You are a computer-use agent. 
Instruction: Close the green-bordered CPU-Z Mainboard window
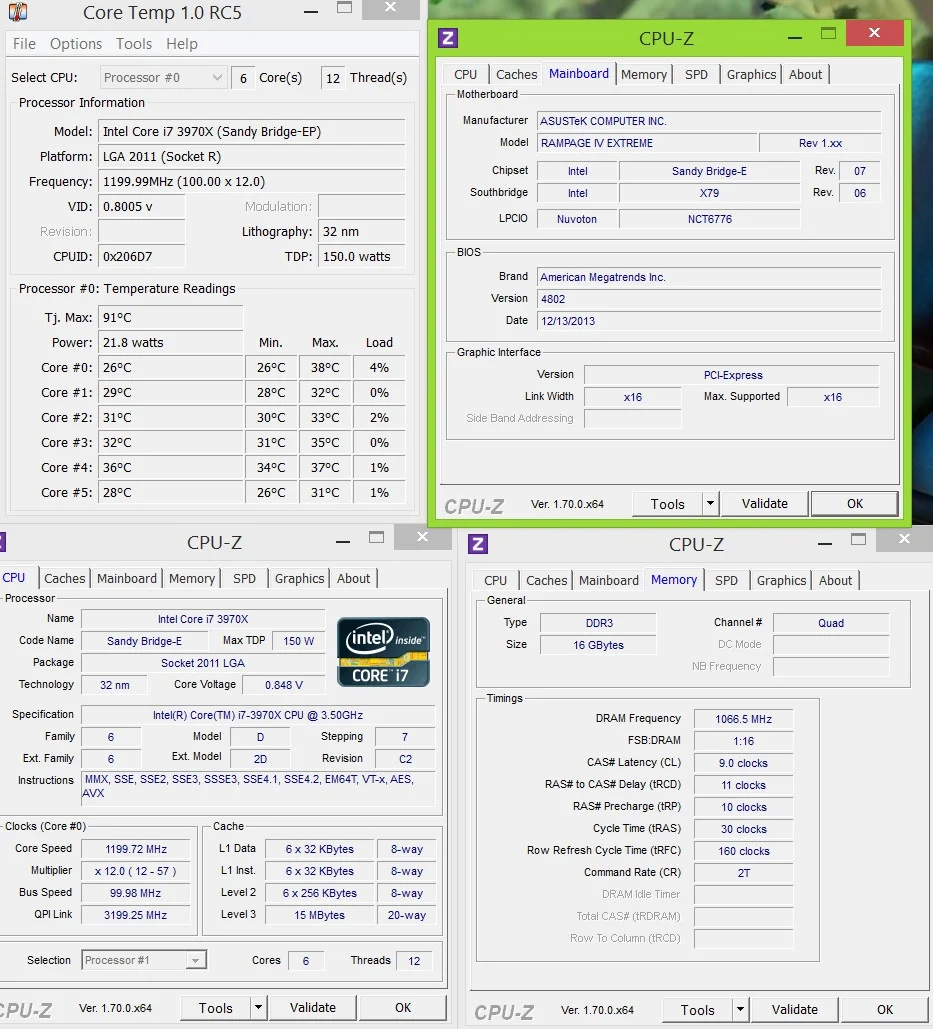pos(875,33)
